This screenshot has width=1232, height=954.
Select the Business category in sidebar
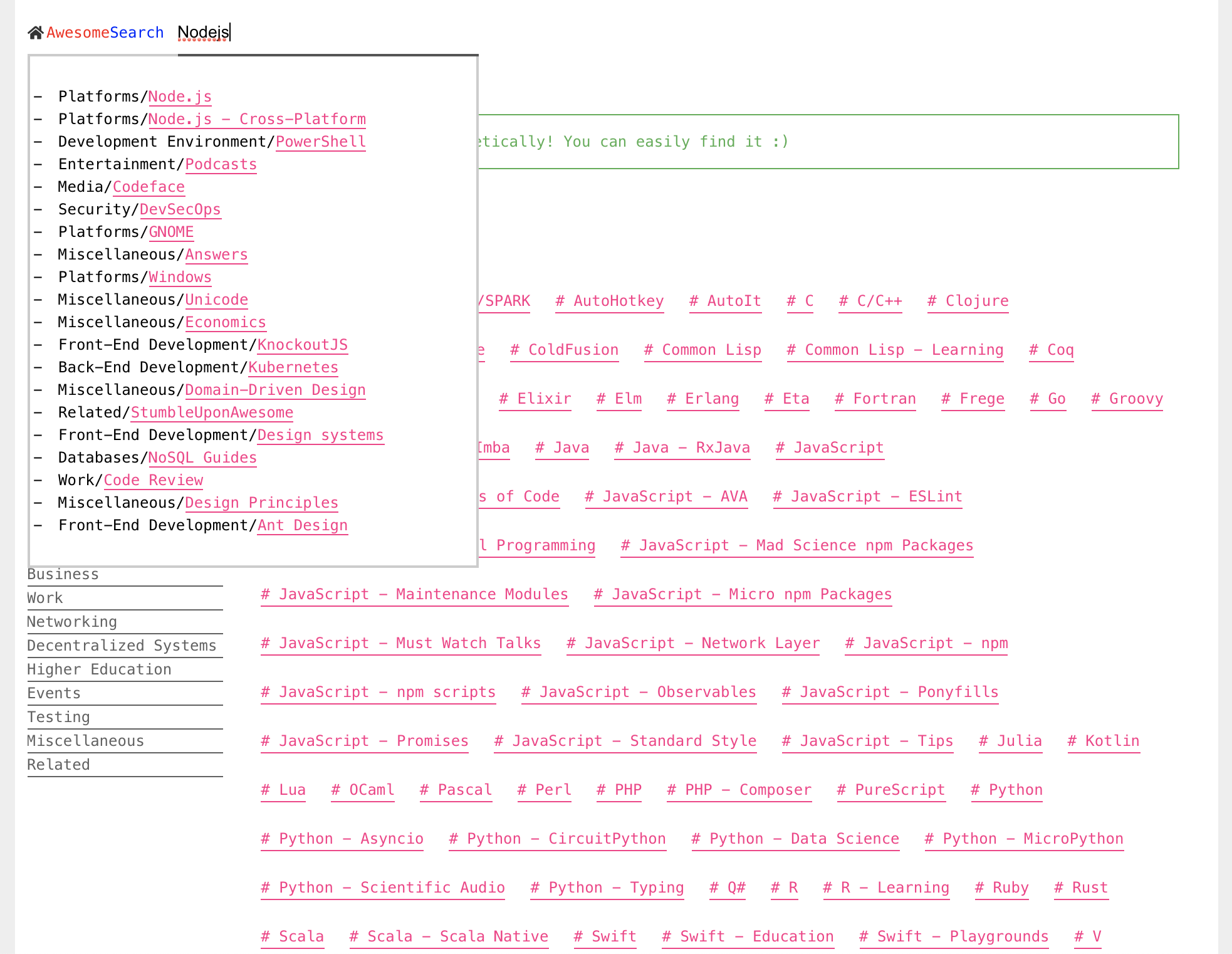pyautogui.click(x=63, y=574)
